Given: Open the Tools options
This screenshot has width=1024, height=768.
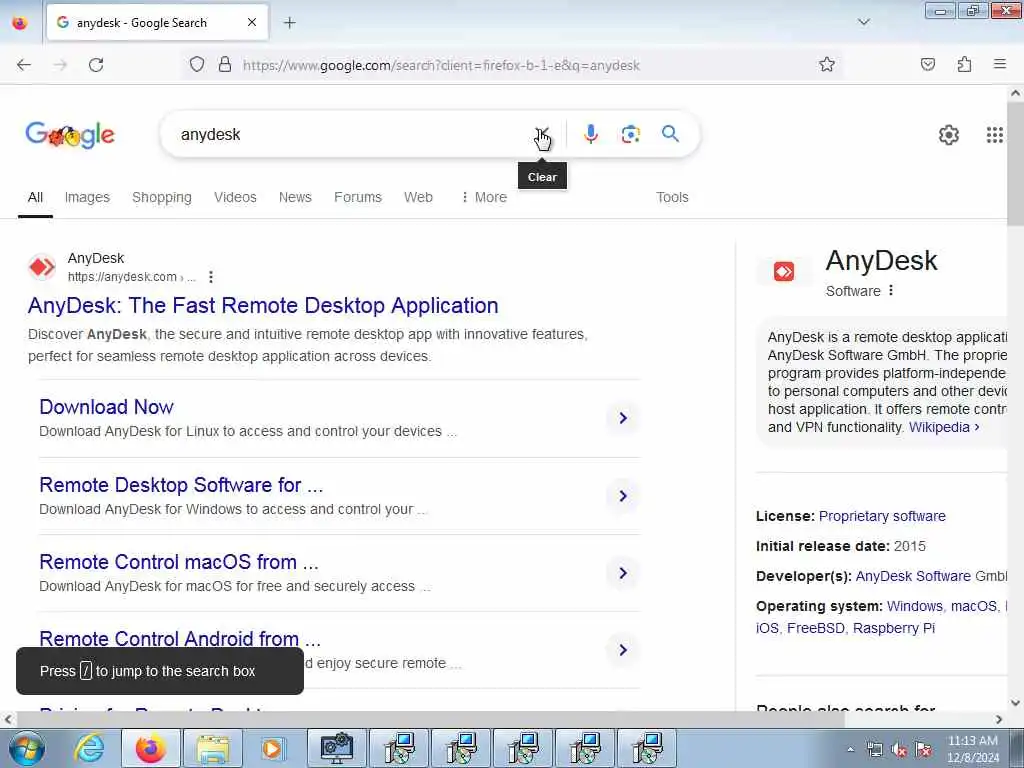Looking at the screenshot, I should [672, 197].
